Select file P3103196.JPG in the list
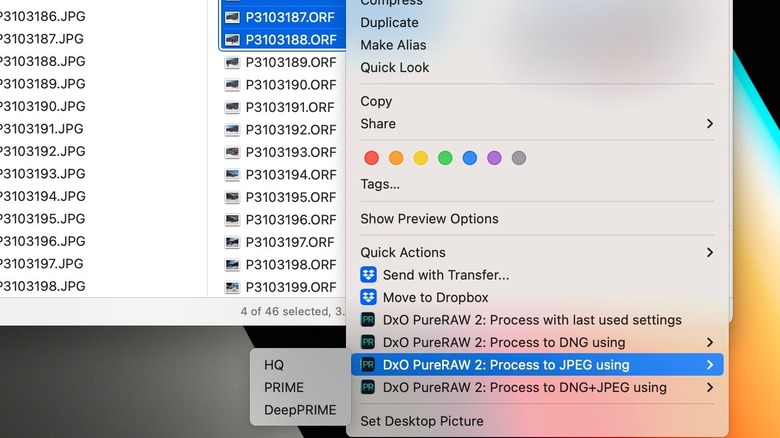The width and height of the screenshot is (780, 438). (x=42, y=241)
